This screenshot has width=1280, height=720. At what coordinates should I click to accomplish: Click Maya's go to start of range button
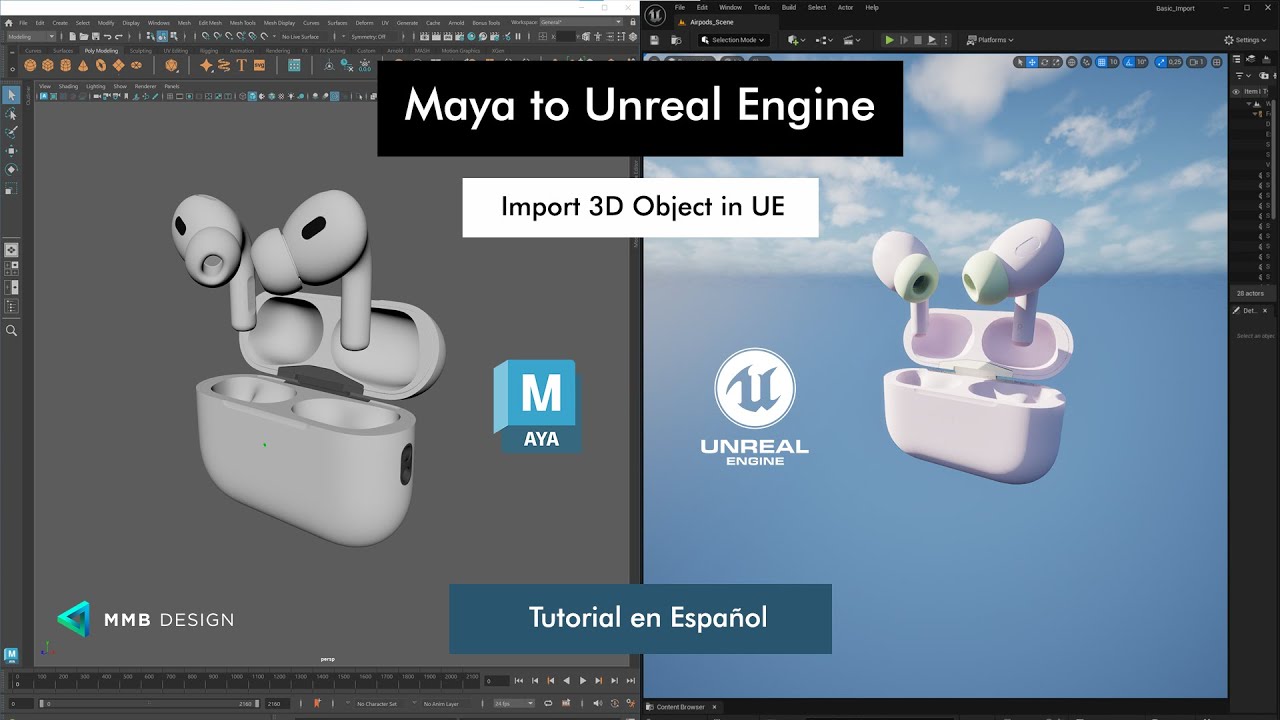coord(518,681)
